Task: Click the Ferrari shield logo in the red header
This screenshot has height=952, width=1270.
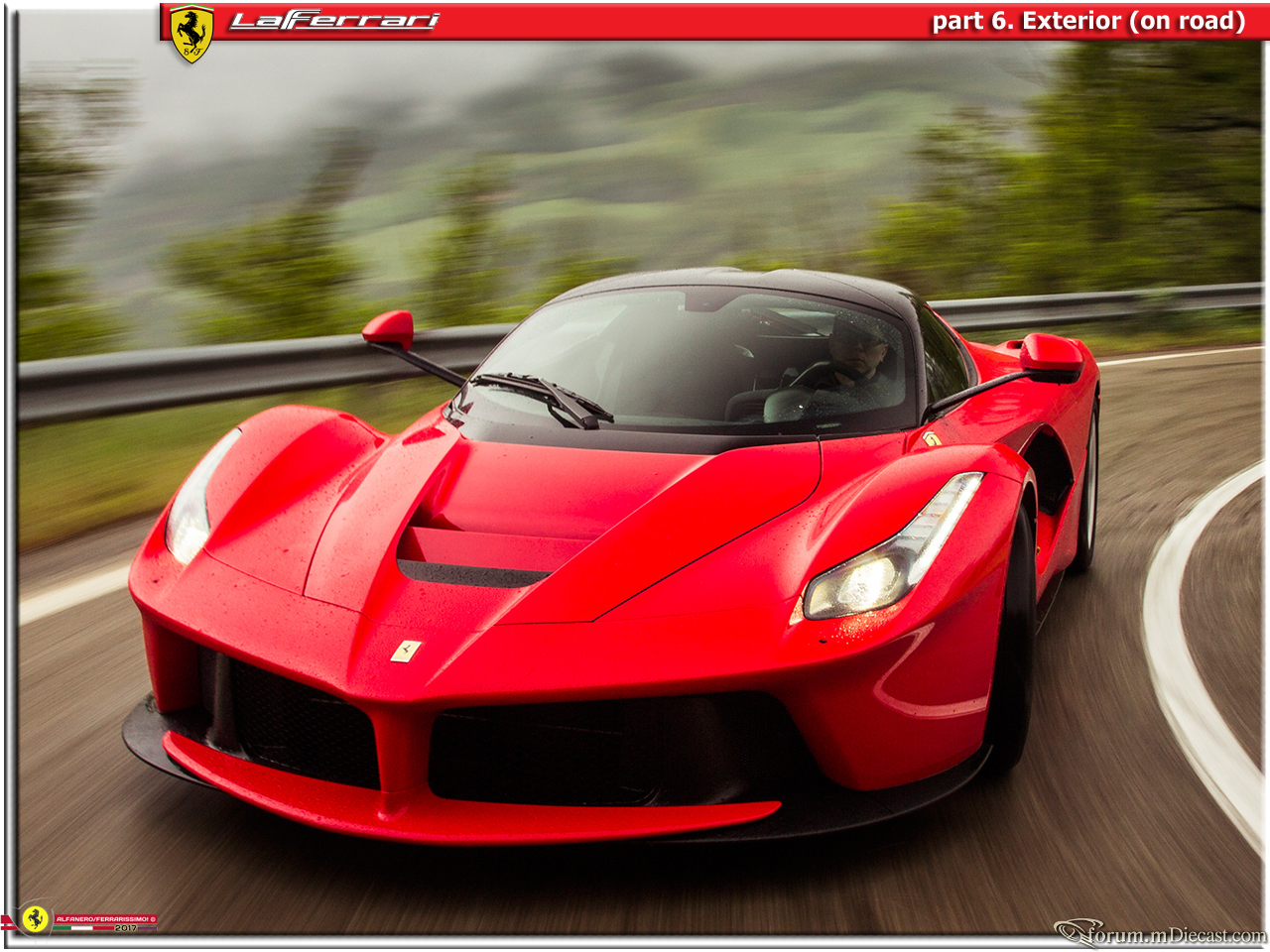Action: (191, 33)
